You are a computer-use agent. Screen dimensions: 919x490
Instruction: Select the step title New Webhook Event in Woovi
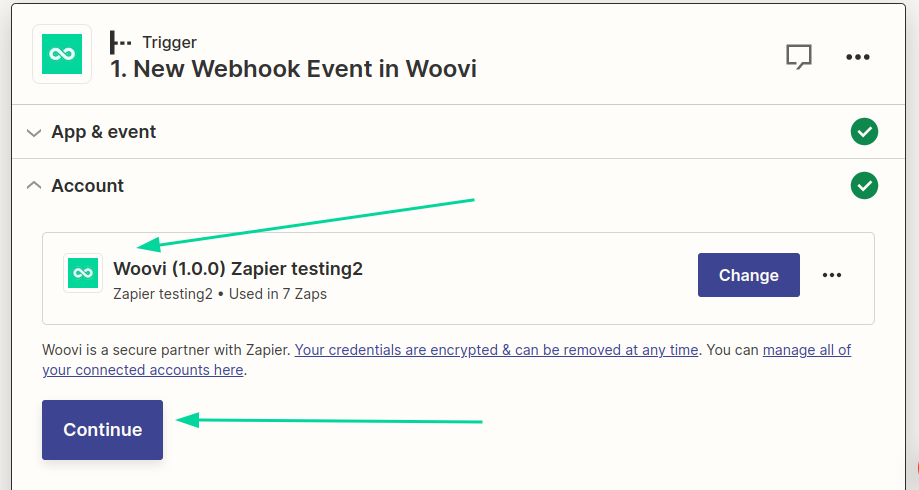pos(293,69)
